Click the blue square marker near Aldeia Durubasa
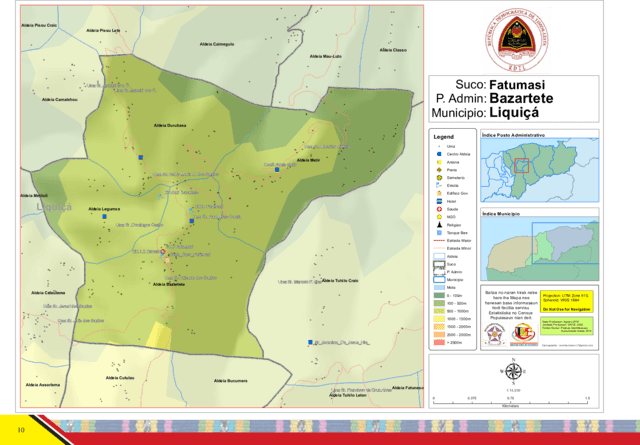Image resolution: width=640 pixels, height=445 pixels. click(142, 158)
